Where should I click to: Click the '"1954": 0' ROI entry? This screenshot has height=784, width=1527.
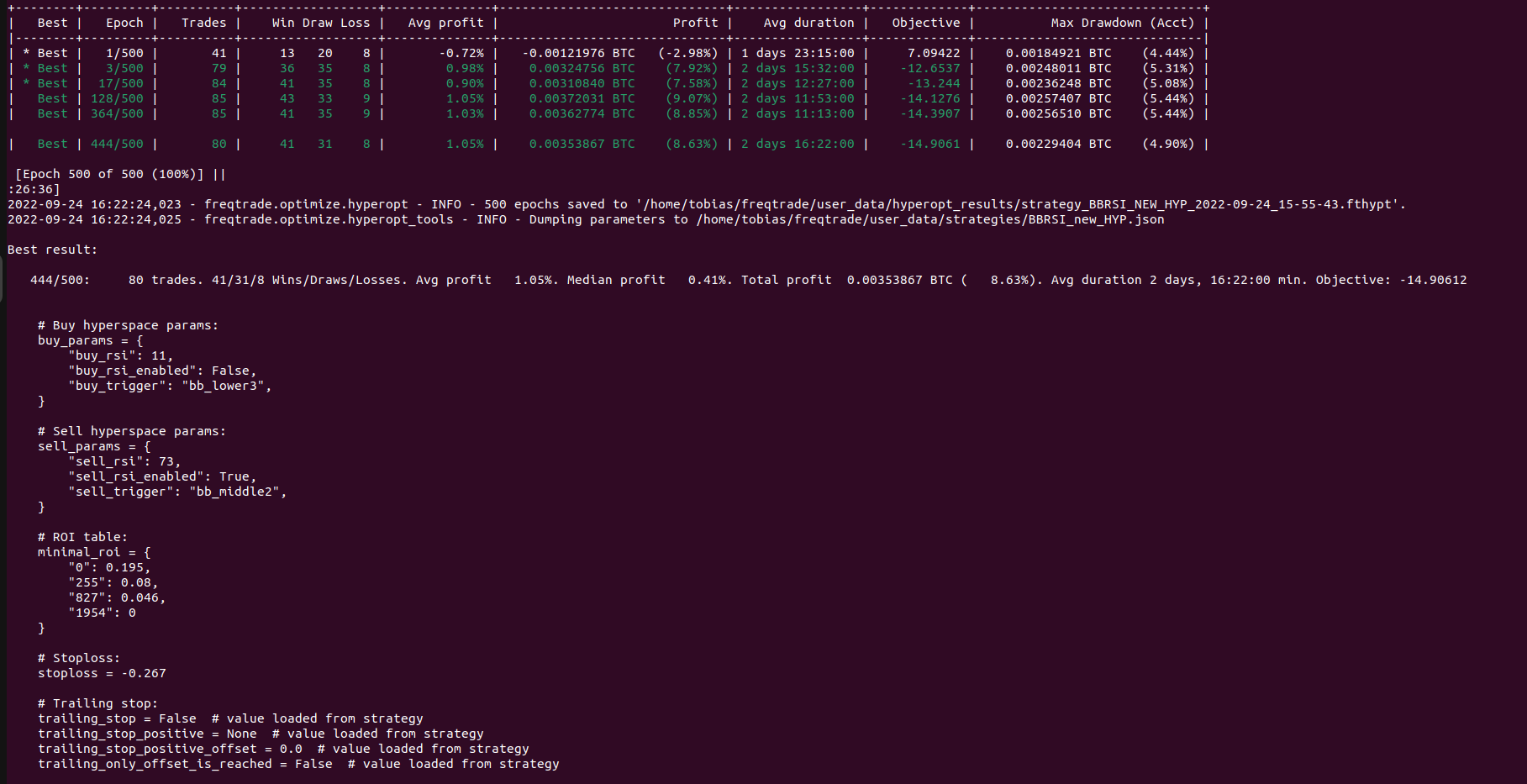point(102,613)
